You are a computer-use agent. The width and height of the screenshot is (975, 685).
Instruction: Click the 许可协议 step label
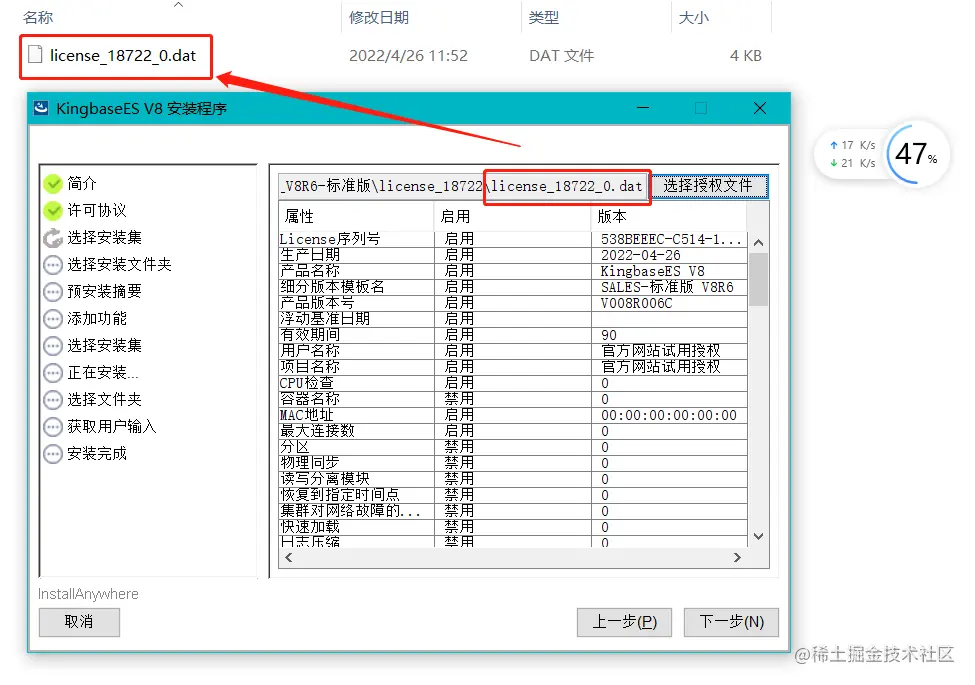pyautogui.click(x=97, y=211)
